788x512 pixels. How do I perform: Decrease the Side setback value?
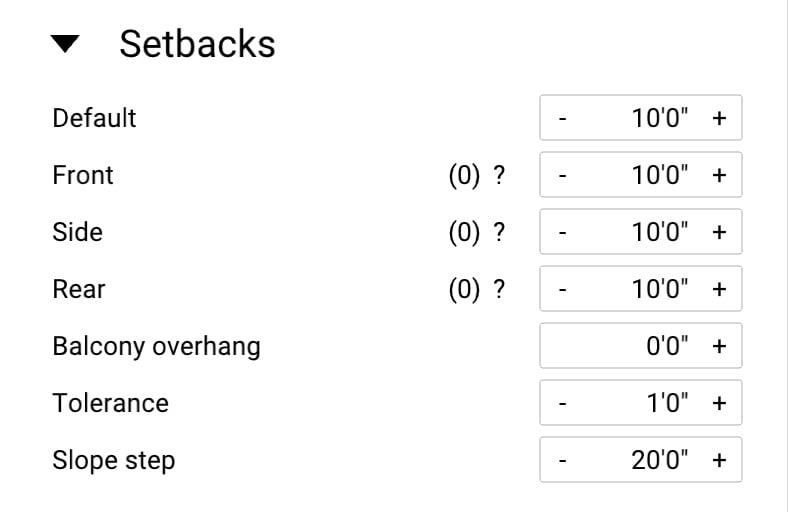[563, 232]
